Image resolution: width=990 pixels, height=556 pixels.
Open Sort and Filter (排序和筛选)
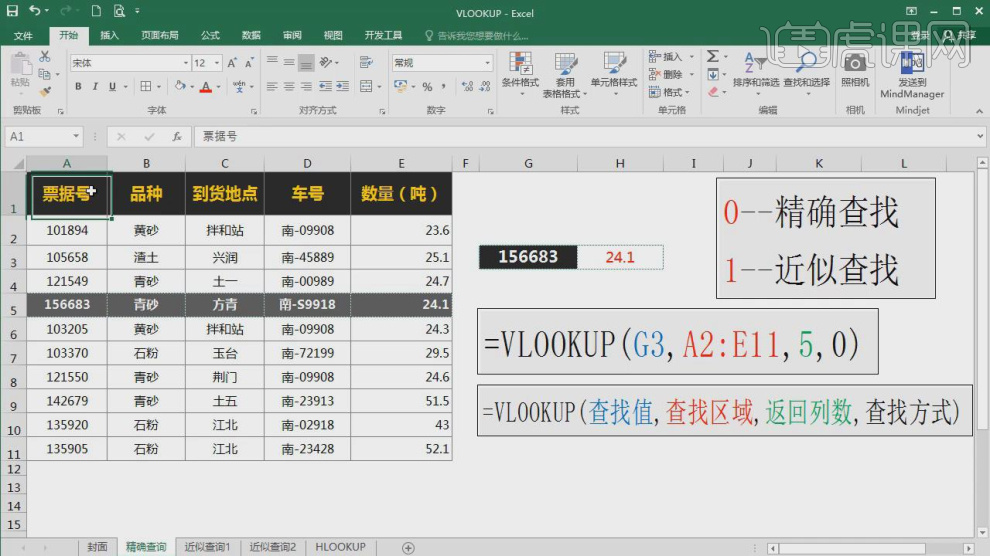756,74
